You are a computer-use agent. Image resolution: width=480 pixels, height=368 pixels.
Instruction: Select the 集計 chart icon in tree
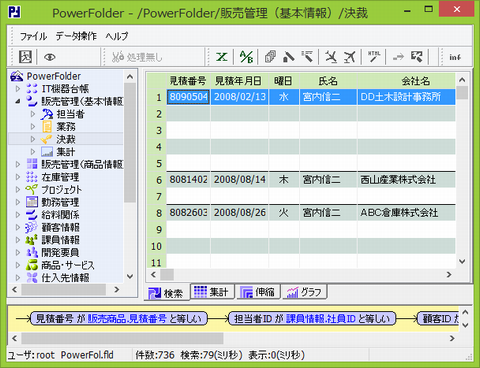(47, 152)
